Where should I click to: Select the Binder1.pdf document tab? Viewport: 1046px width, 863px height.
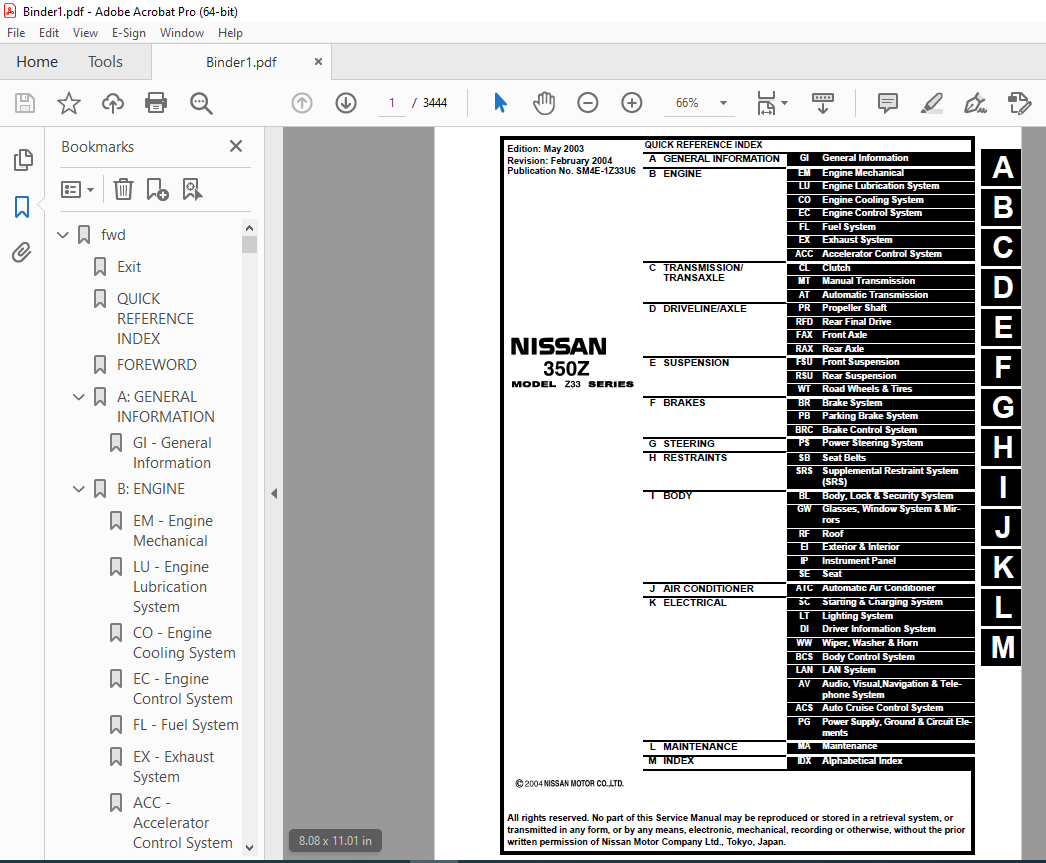(x=241, y=62)
